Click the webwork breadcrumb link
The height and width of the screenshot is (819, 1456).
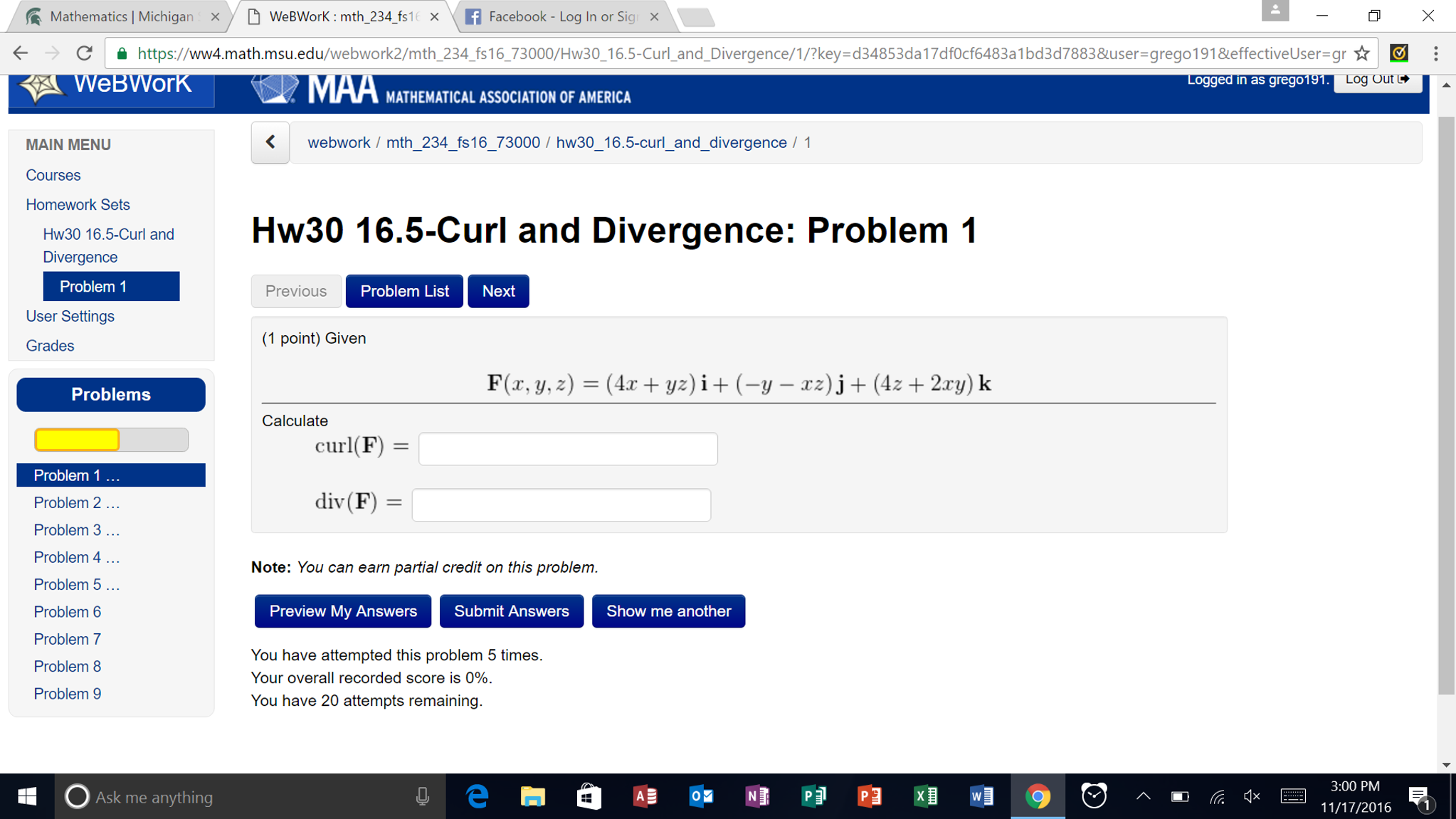click(339, 142)
